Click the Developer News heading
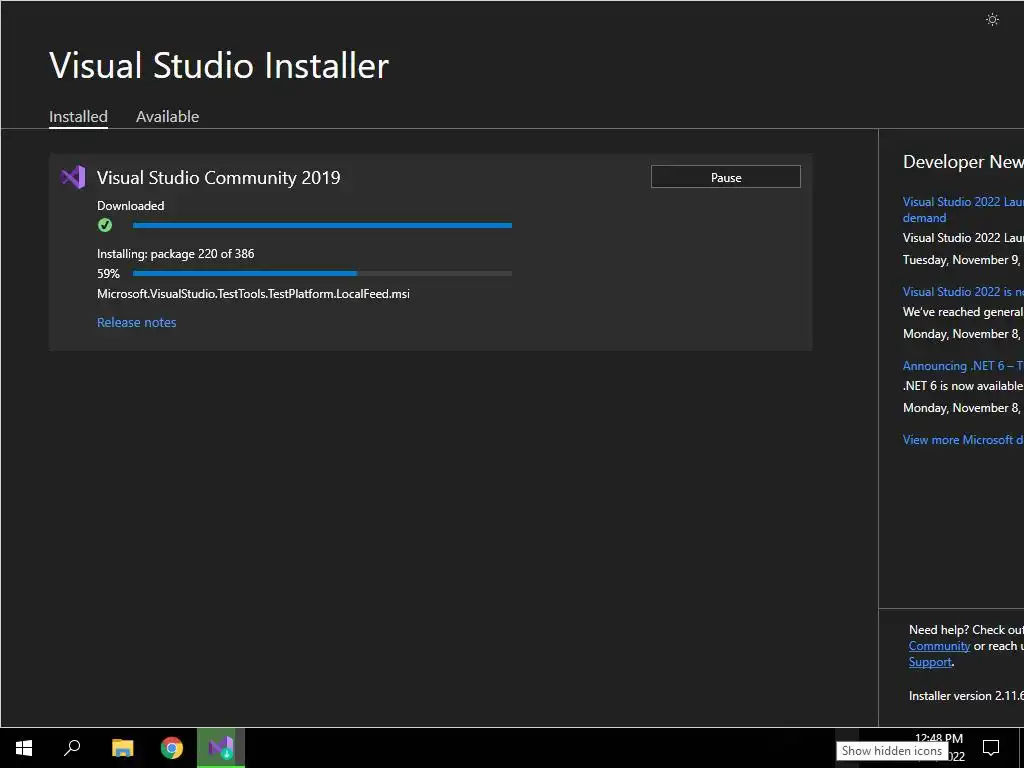The width and height of the screenshot is (1024, 768). click(x=963, y=162)
